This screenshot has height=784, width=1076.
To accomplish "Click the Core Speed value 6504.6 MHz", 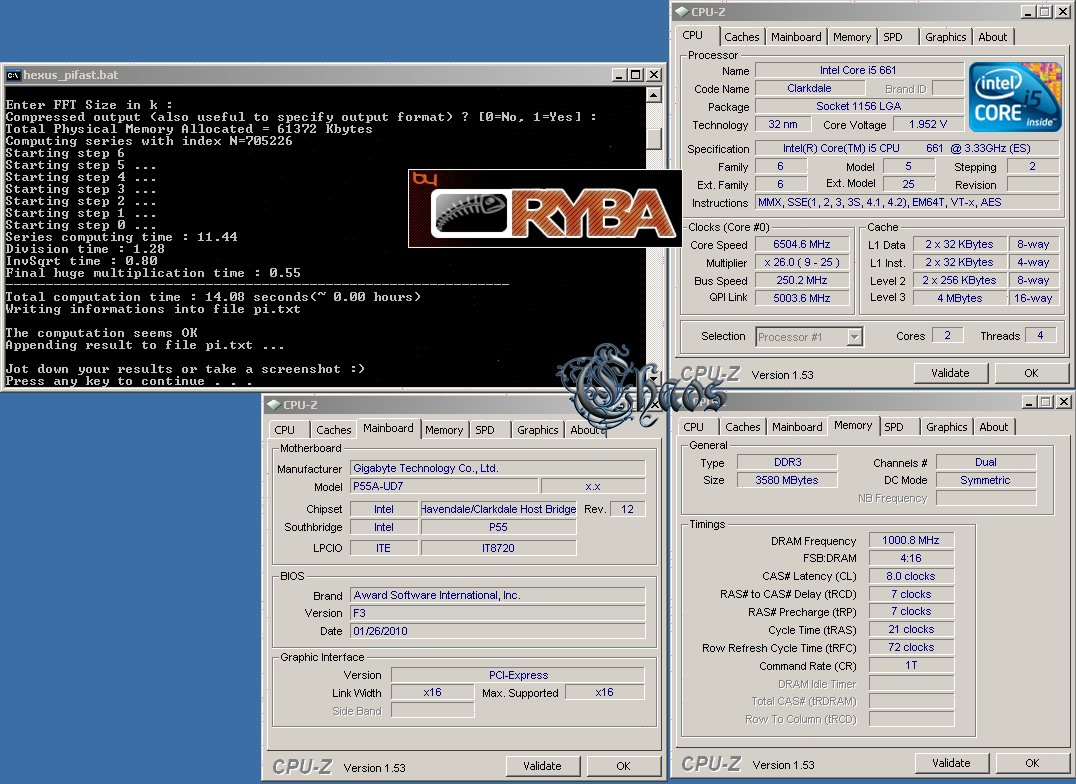I will point(802,244).
